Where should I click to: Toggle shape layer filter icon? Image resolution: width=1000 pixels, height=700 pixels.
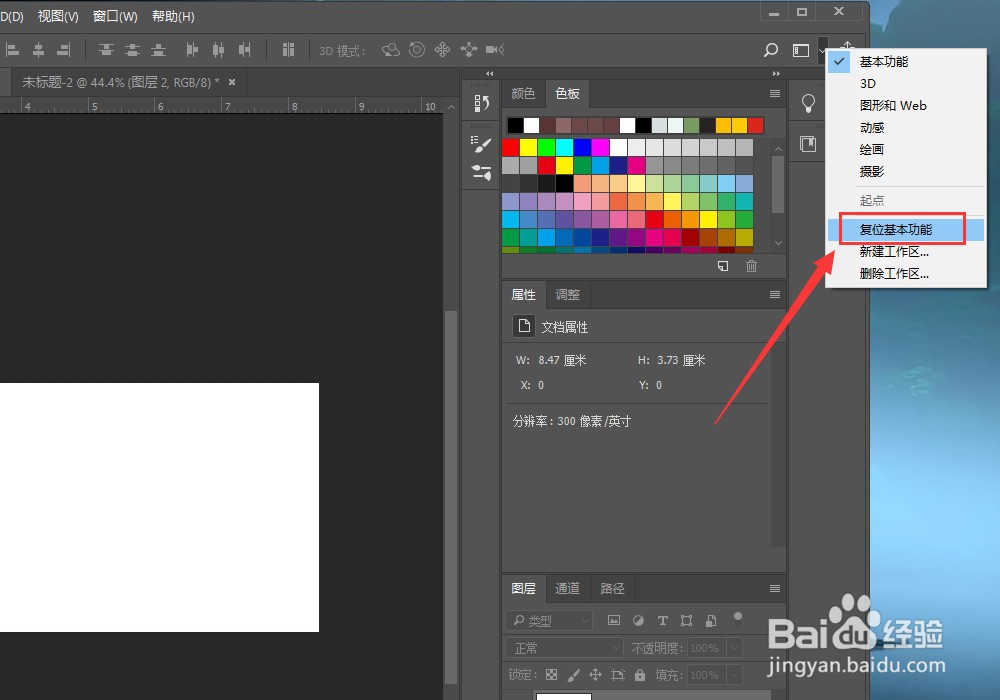point(687,620)
